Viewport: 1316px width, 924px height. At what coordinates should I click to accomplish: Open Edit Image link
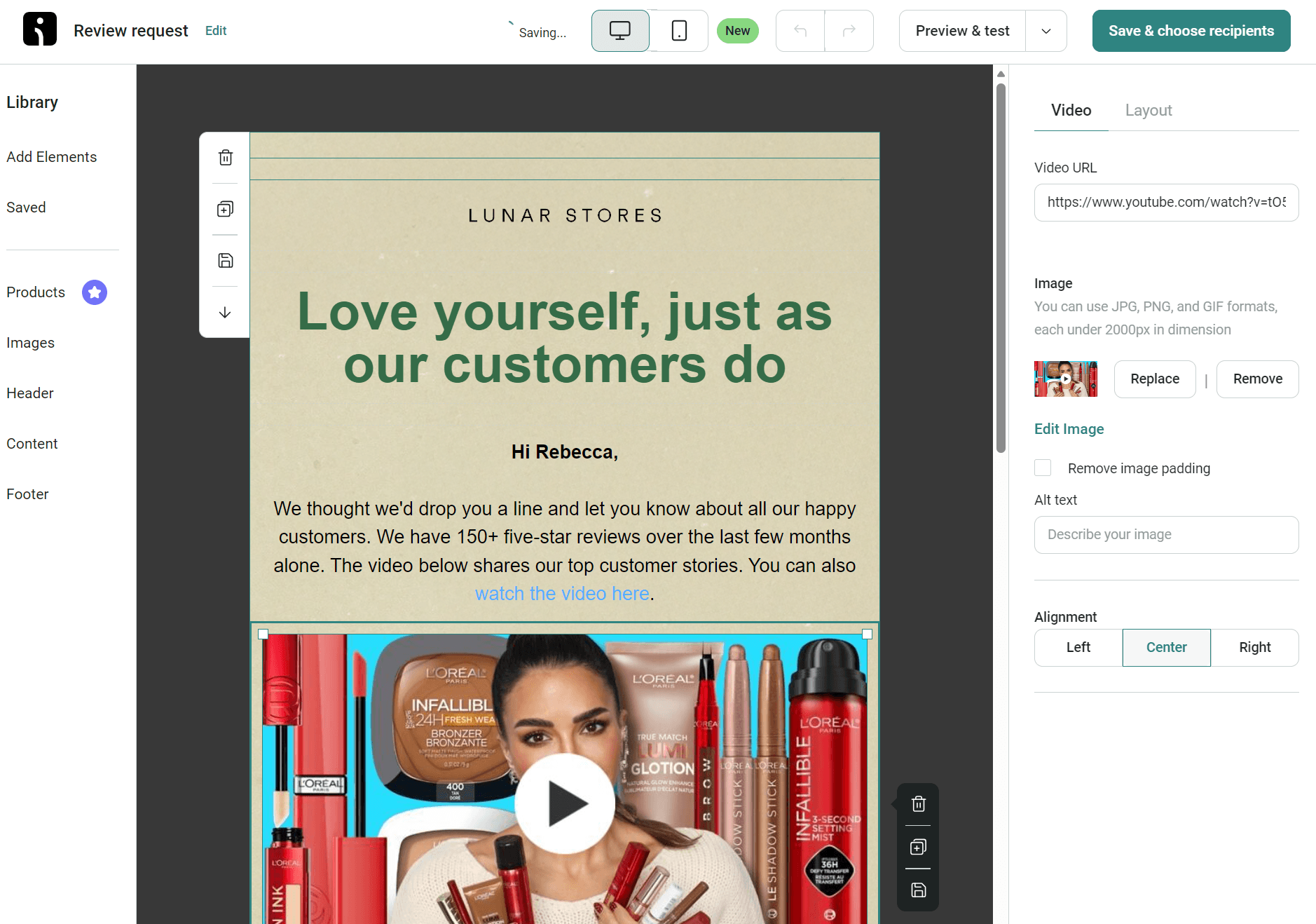pos(1069,429)
